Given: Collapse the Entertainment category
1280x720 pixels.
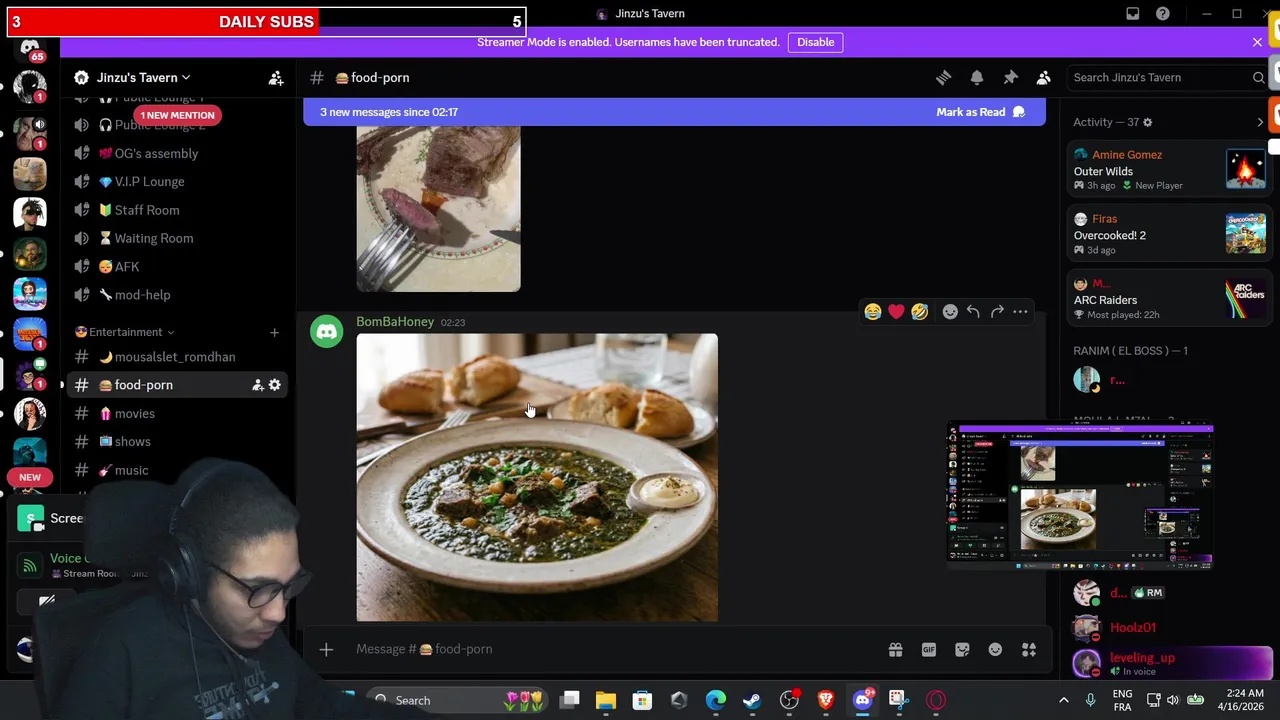Looking at the screenshot, I should (124, 332).
